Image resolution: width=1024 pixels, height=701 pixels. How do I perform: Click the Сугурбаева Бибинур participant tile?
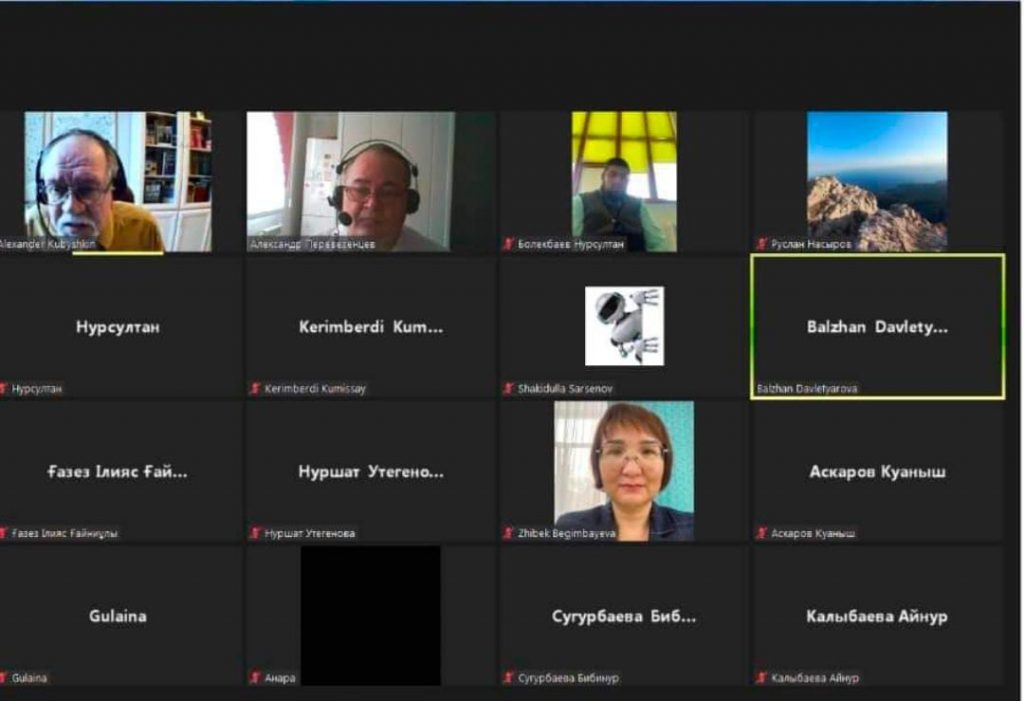coord(624,616)
